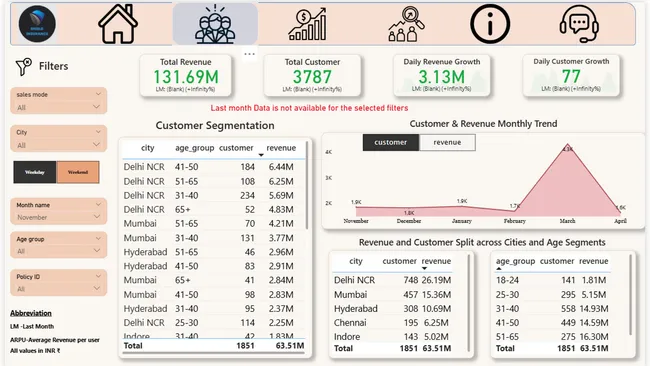Toggle the Weekday button
Screen dimensions: 650x366
tap(35, 172)
